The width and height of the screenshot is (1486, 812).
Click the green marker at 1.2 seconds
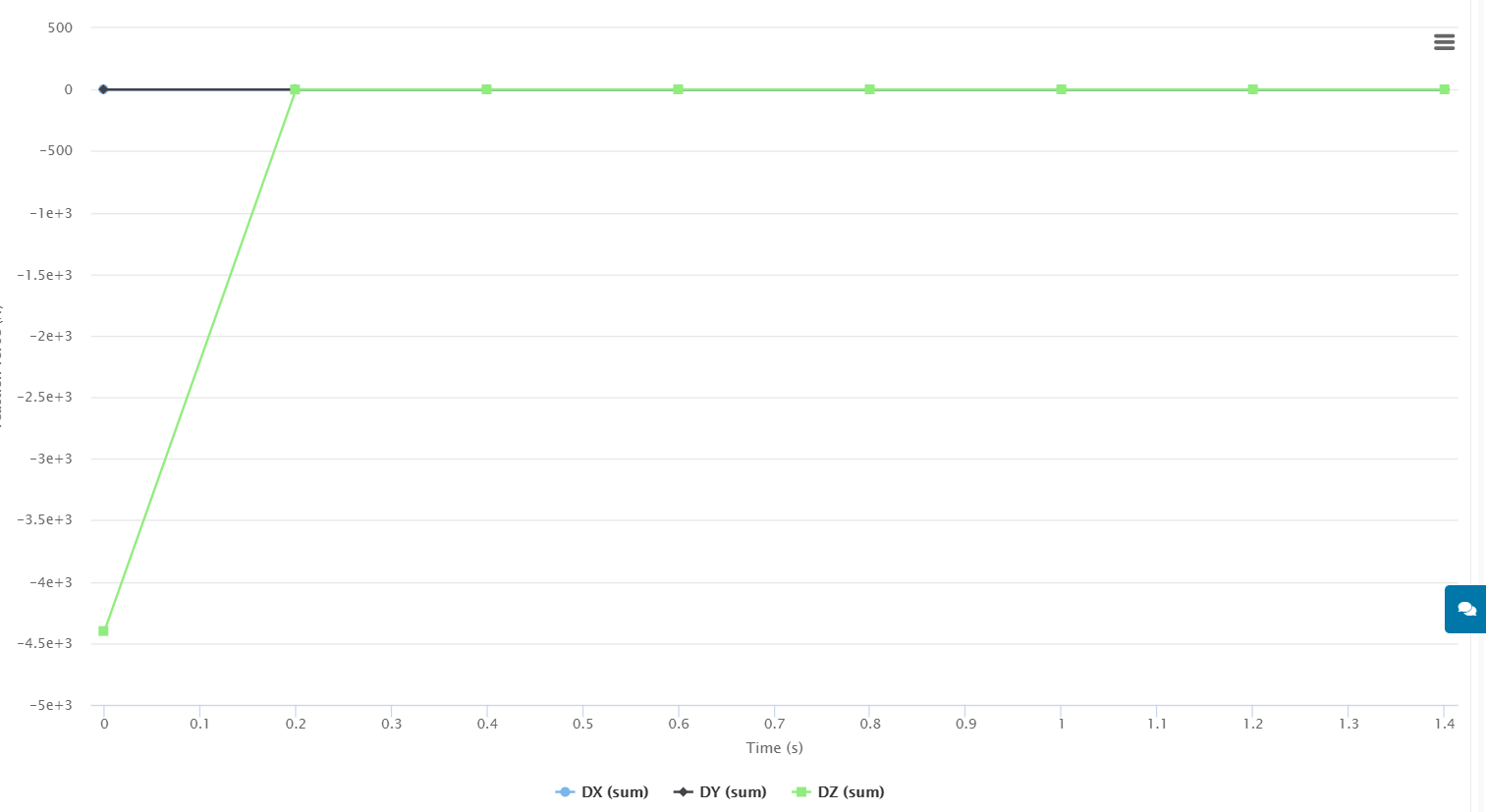1252,89
